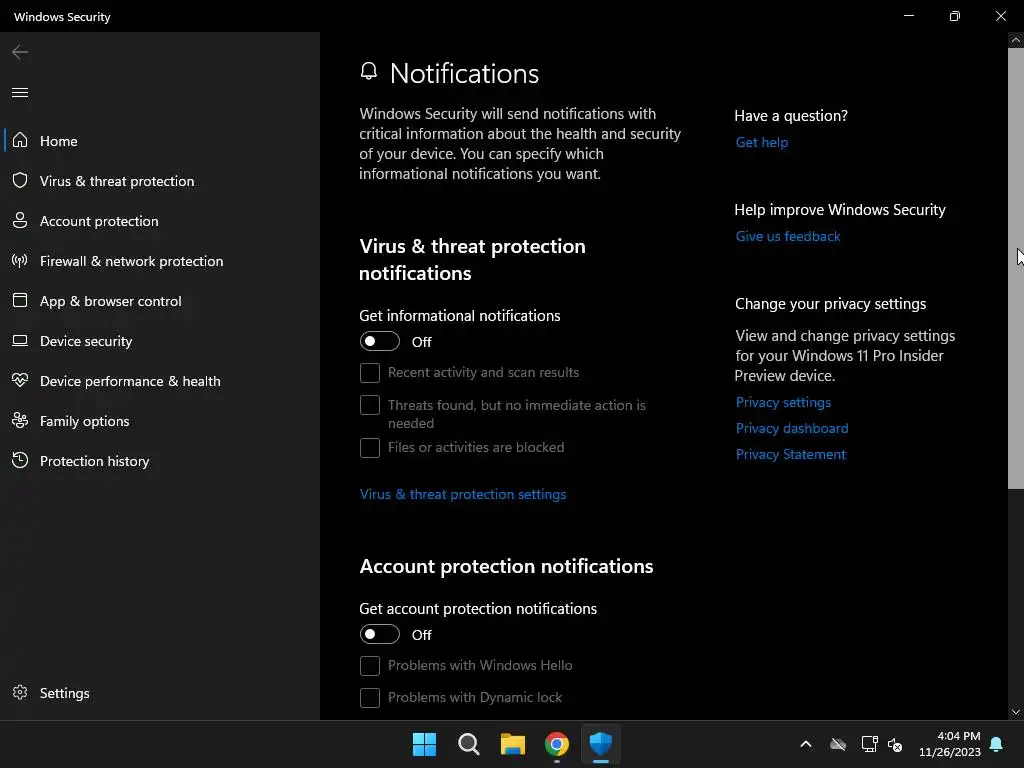
Task: Click Give us feedback link
Action: click(x=788, y=236)
